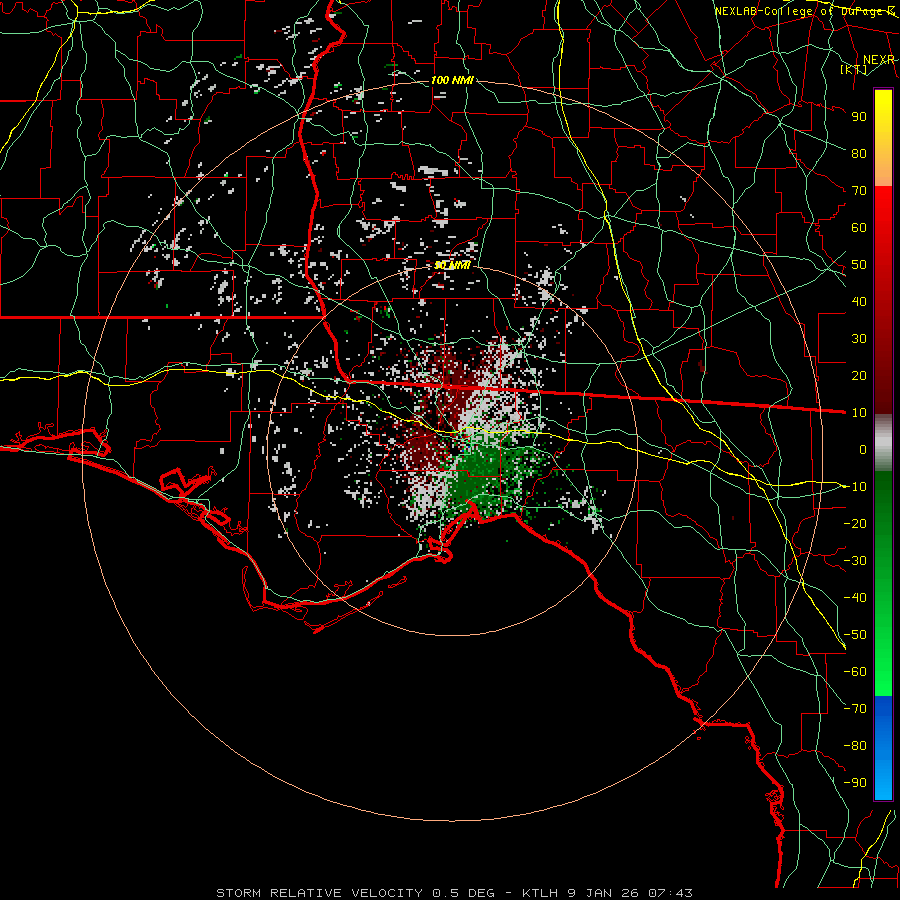Select the gray zero-velocity band of the color bar
This screenshot has height=900, width=900.
pos(883,443)
